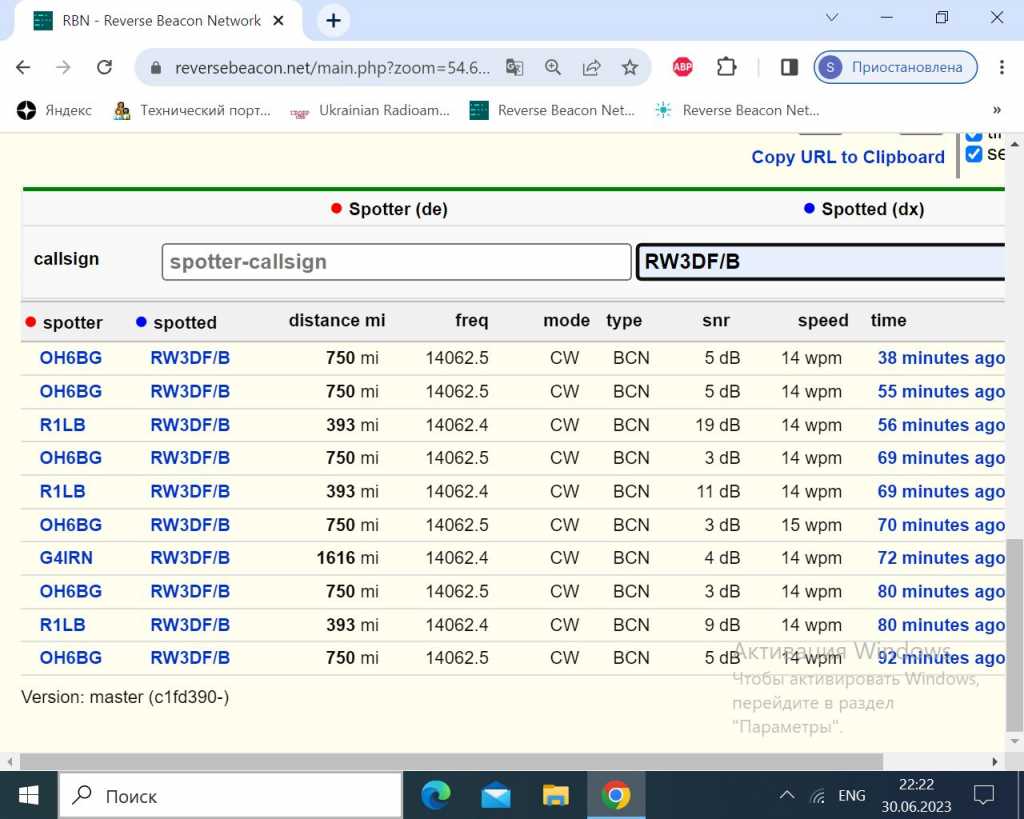Open File Explorer from the taskbar
1024x819 pixels.
556,795
